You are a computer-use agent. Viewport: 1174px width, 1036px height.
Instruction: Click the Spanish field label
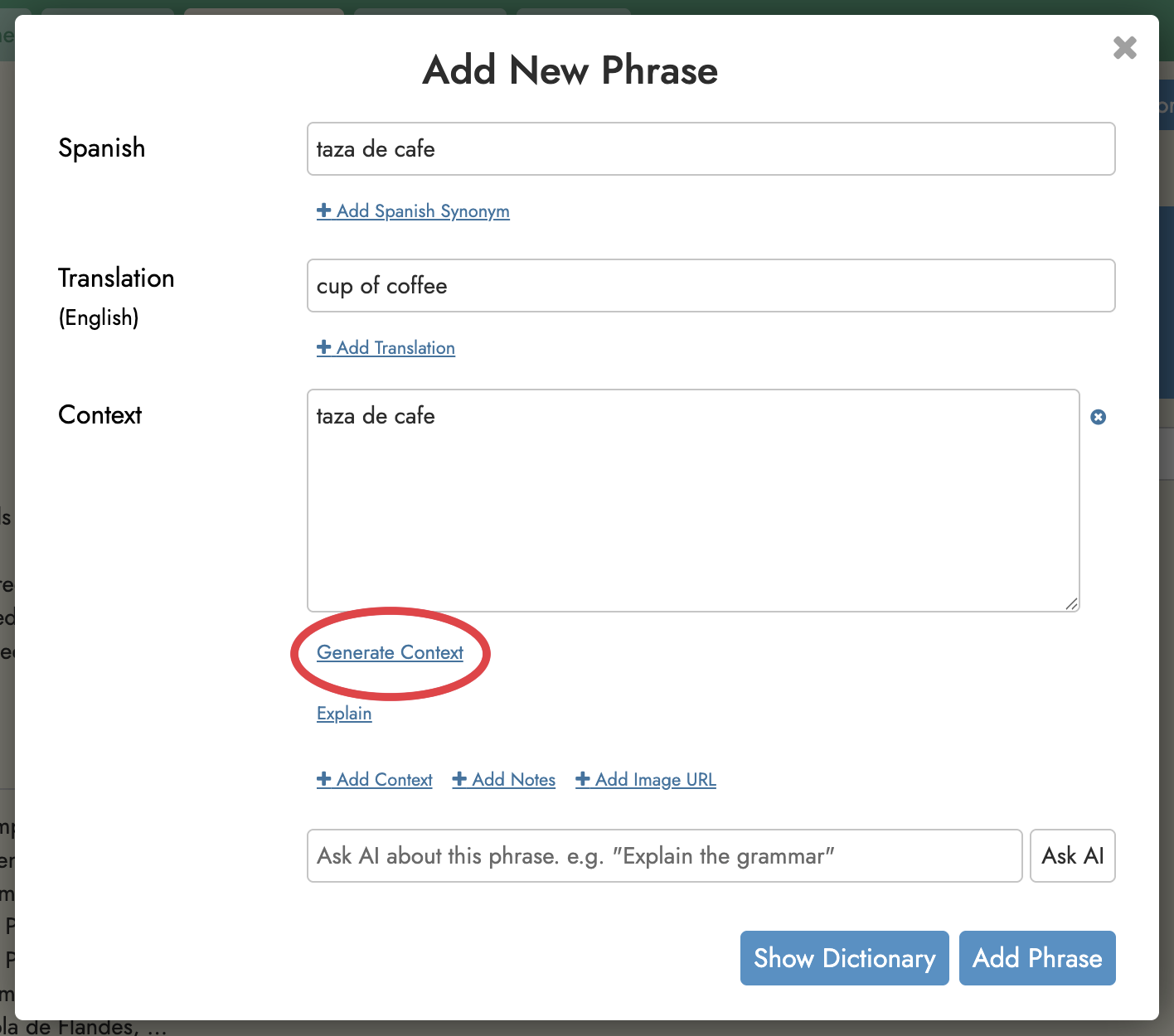coord(102,148)
